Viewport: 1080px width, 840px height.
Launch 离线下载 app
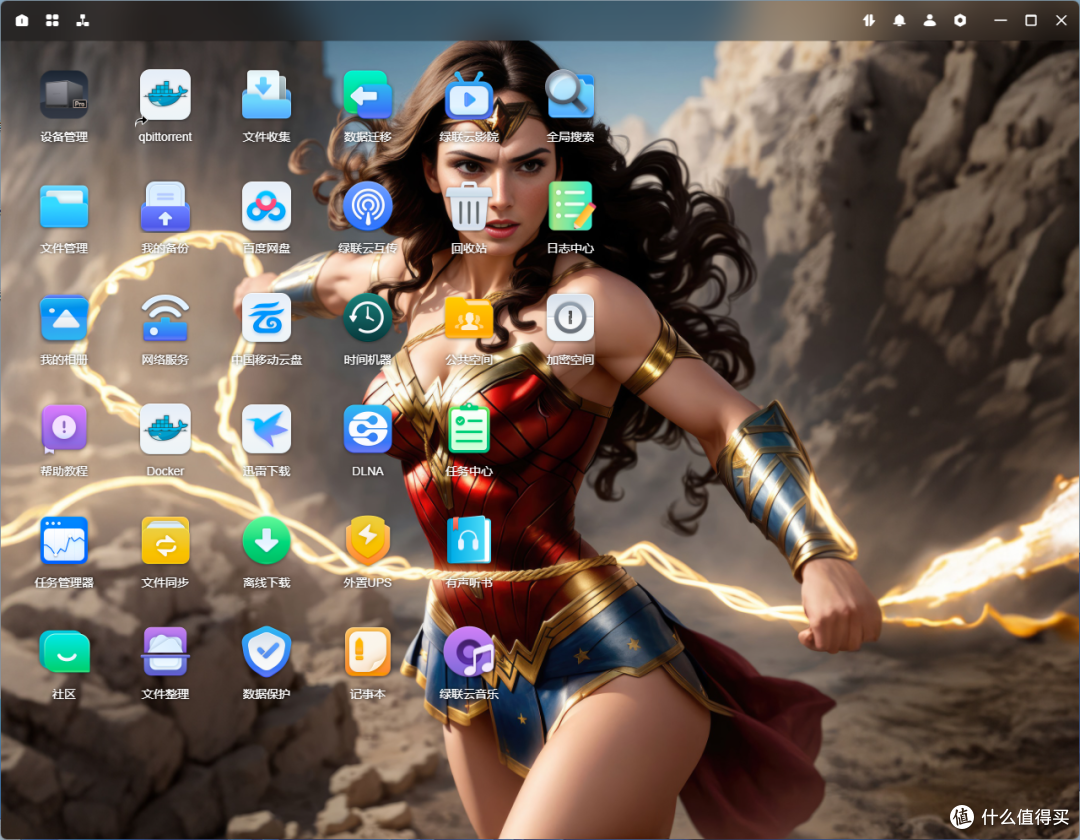click(267, 541)
